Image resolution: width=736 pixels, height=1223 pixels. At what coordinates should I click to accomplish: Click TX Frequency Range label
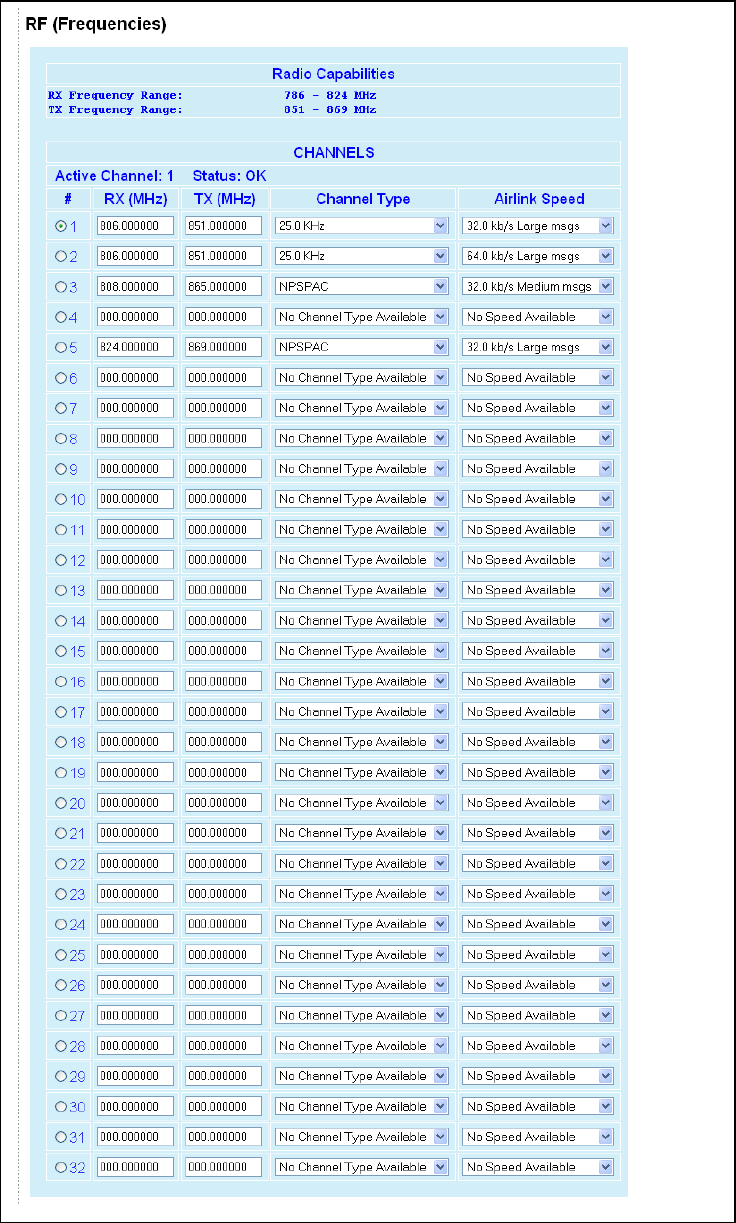point(115,109)
